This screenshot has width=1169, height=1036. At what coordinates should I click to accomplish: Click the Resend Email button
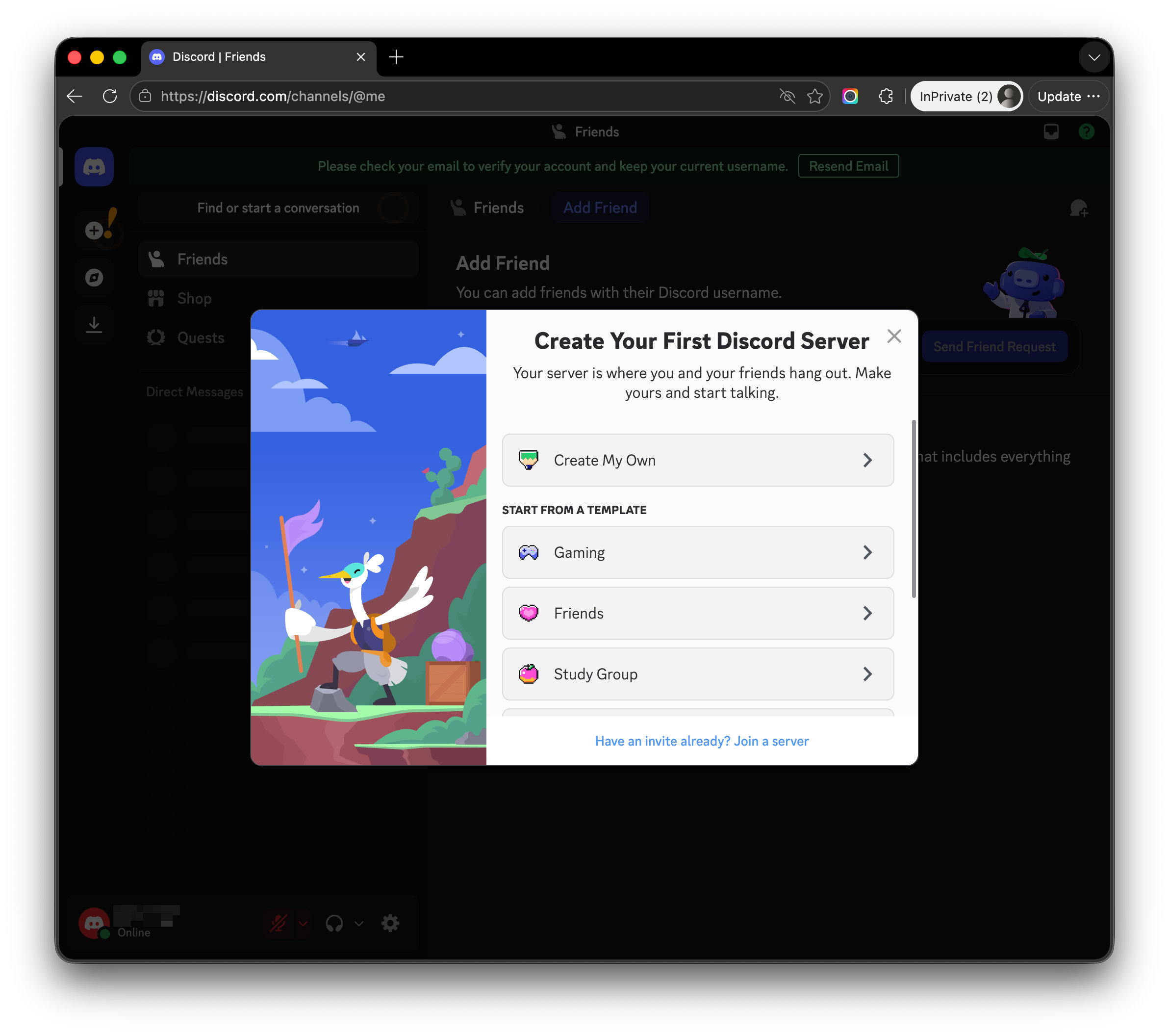[x=848, y=166]
